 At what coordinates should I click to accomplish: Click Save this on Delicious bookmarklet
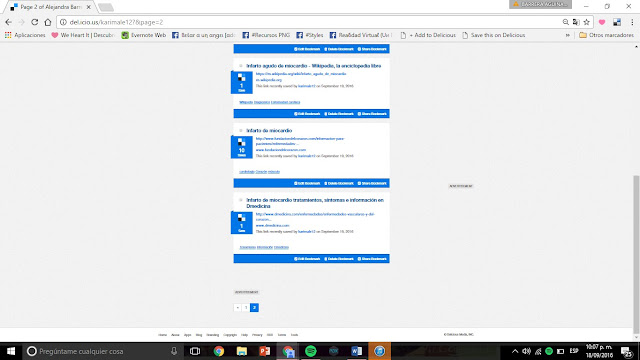[x=494, y=35]
